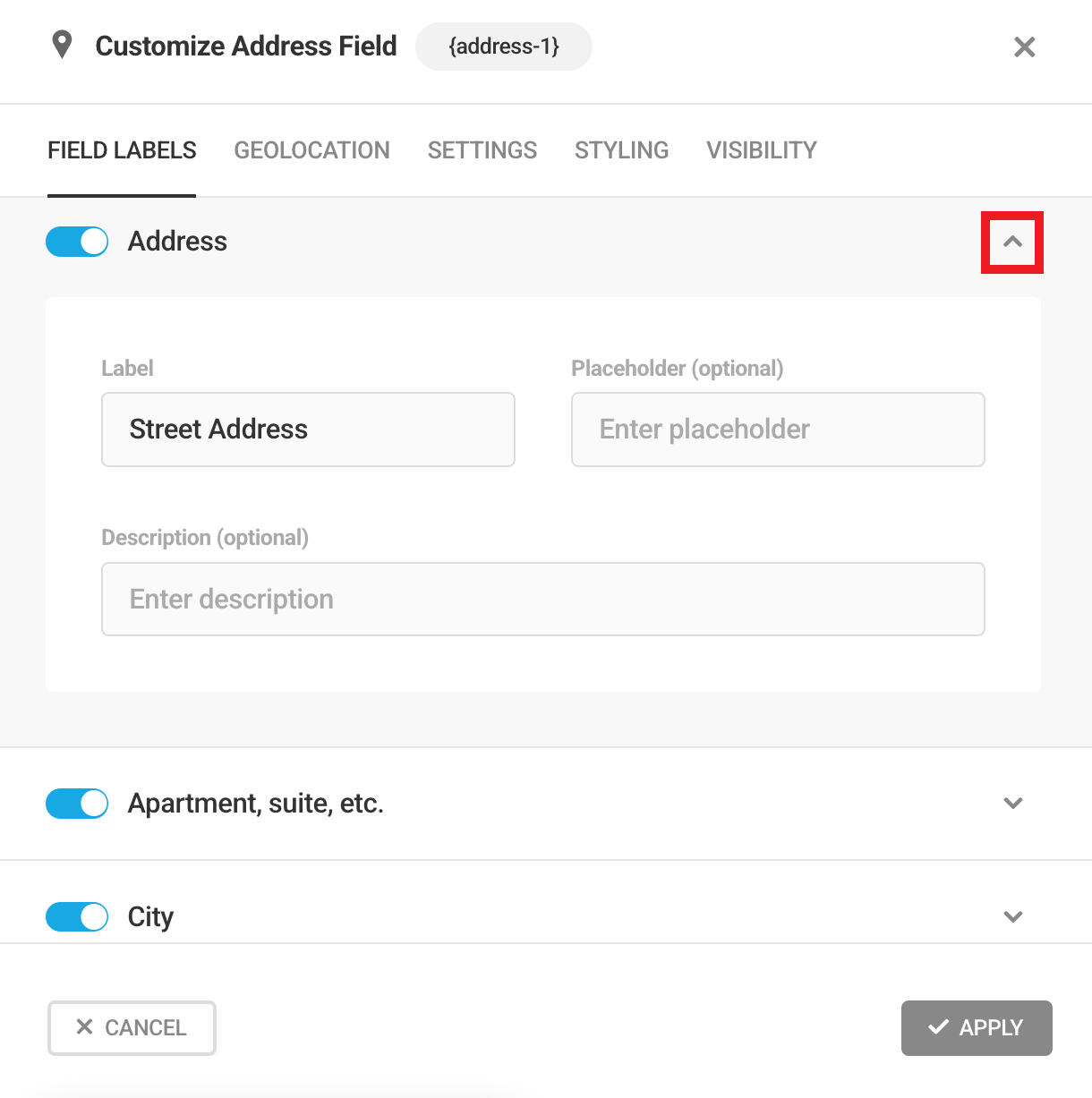Collapse the Address section chevron
Image resolution: width=1092 pixels, height=1098 pixels.
[x=1012, y=242]
